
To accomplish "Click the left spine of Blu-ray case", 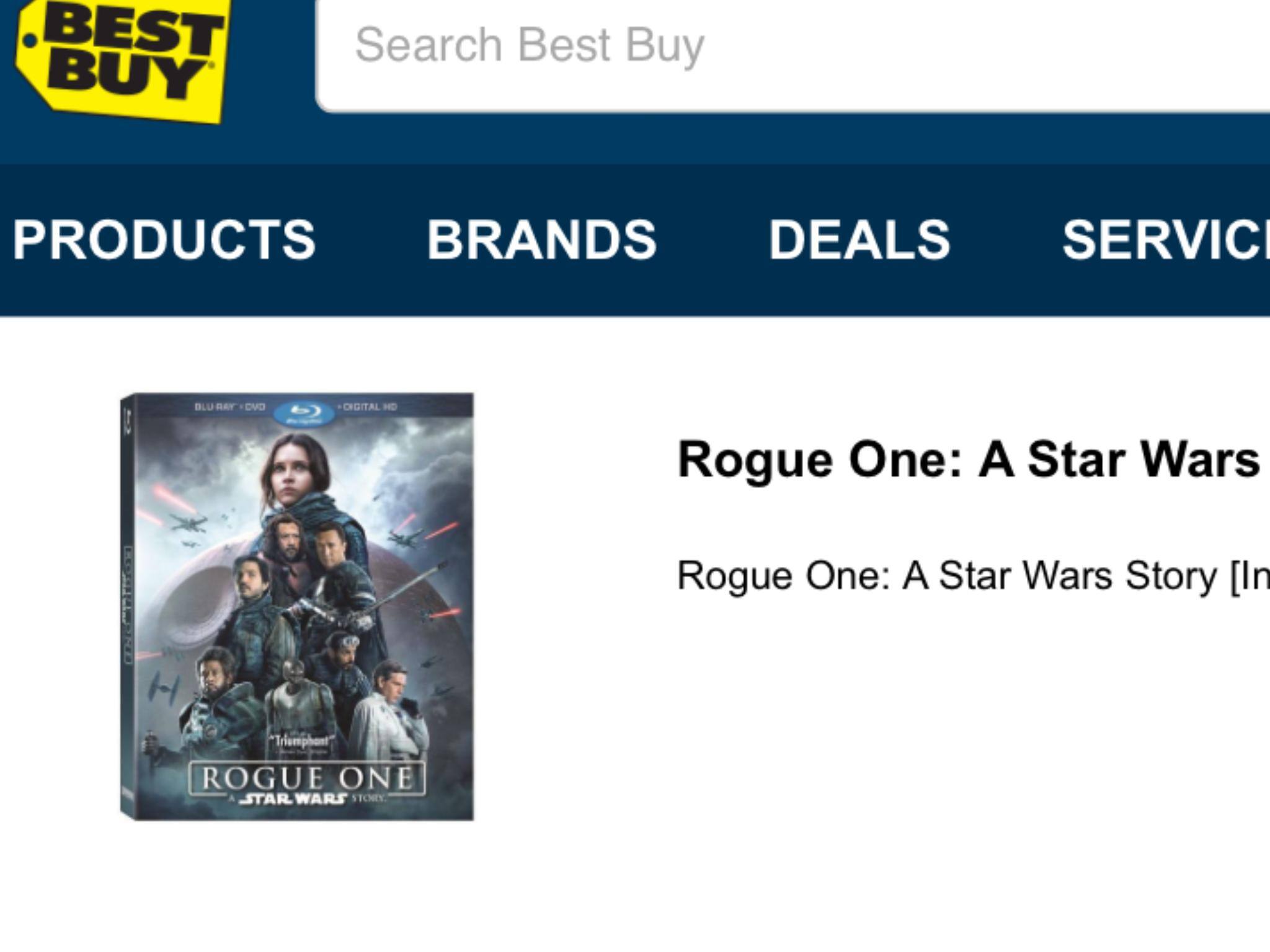I will pyautogui.click(x=127, y=607).
